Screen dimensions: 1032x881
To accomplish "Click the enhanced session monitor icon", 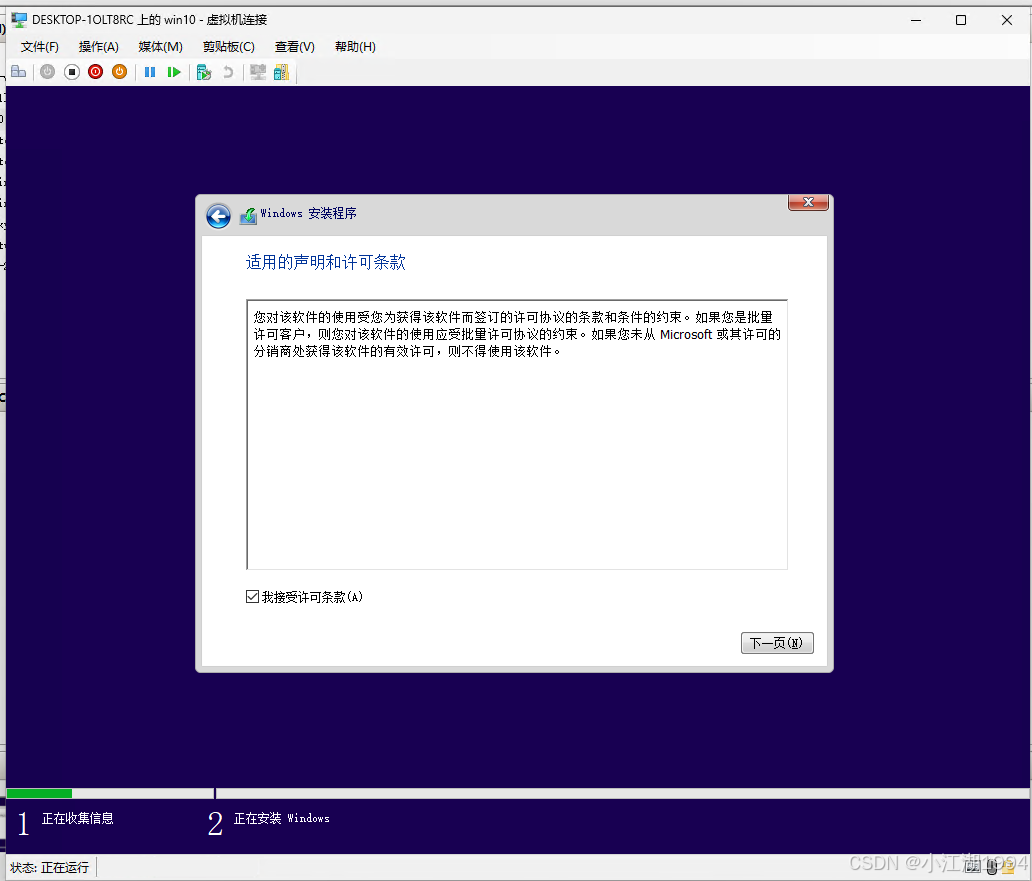I will tap(258, 72).
